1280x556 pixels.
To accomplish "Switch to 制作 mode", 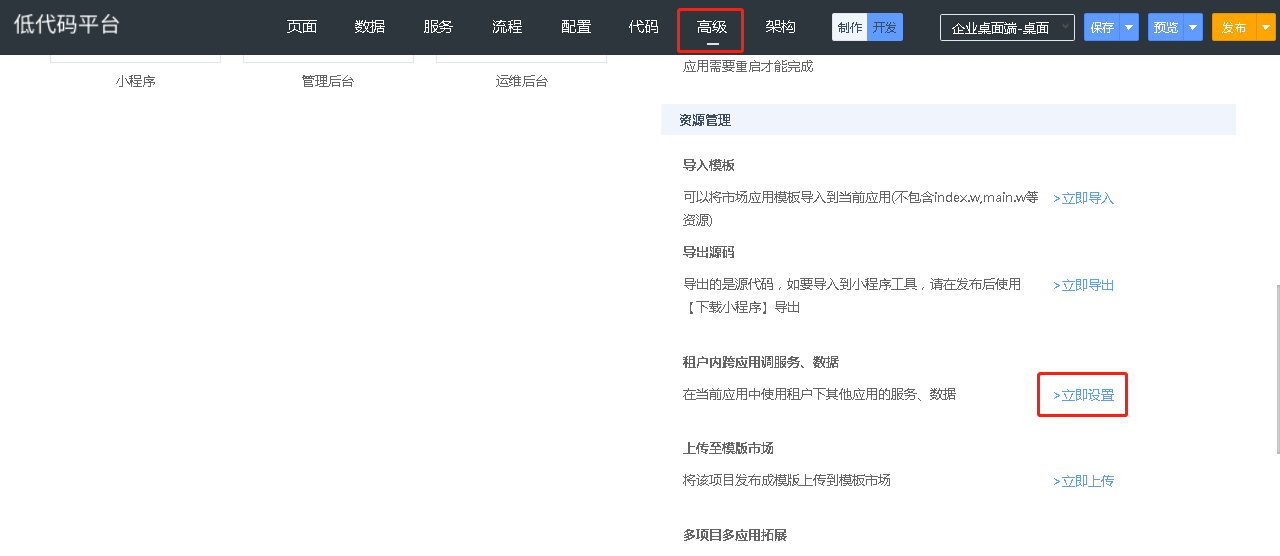I will 849,27.
